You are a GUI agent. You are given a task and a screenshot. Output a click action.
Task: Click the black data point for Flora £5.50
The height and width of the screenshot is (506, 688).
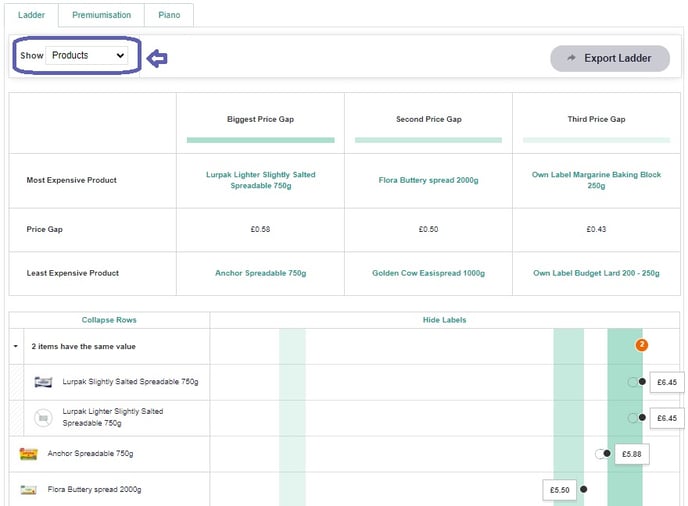583,489
